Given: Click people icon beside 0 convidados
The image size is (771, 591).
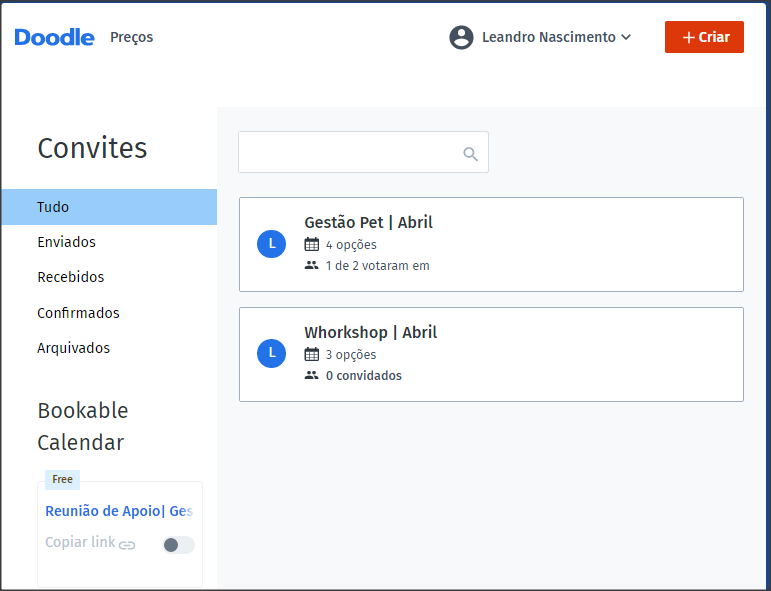Looking at the screenshot, I should 312,375.
